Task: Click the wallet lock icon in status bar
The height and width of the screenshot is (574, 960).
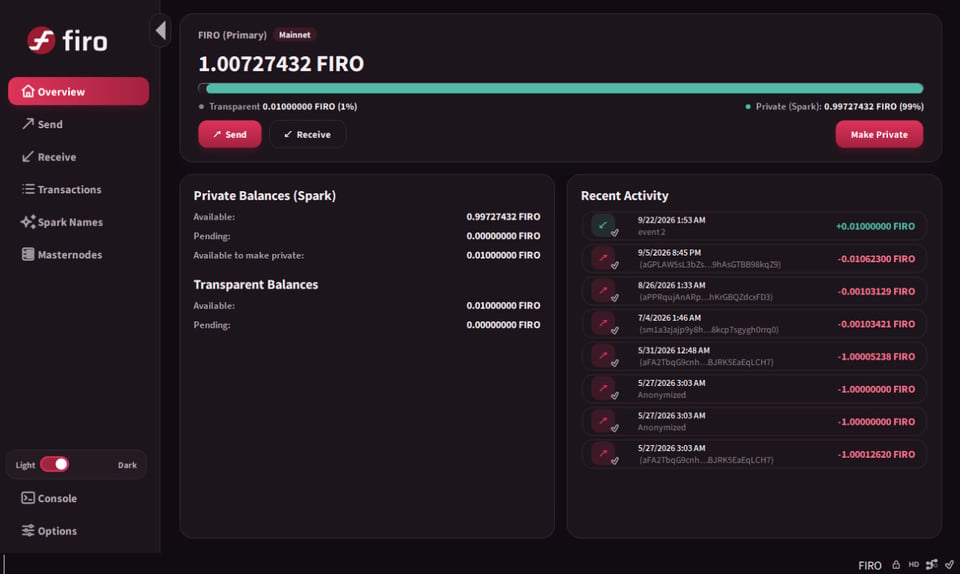Action: point(896,564)
